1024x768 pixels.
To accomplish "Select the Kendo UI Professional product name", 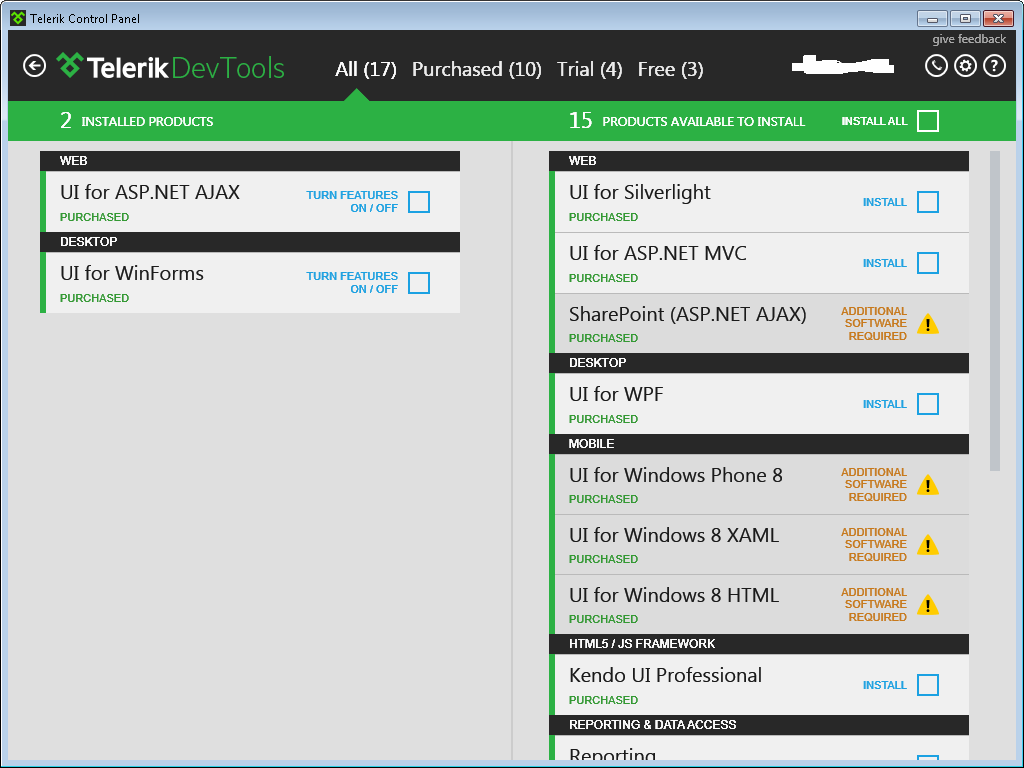I will (665, 675).
